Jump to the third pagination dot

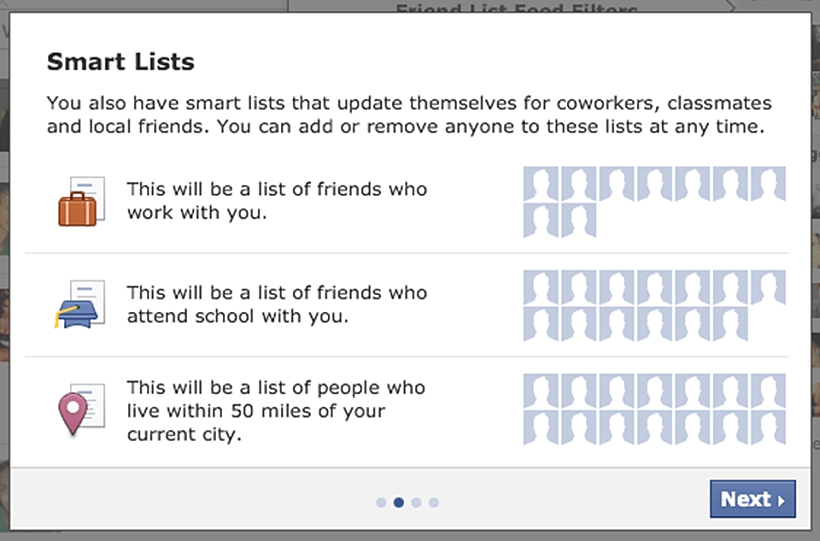pyautogui.click(x=416, y=502)
